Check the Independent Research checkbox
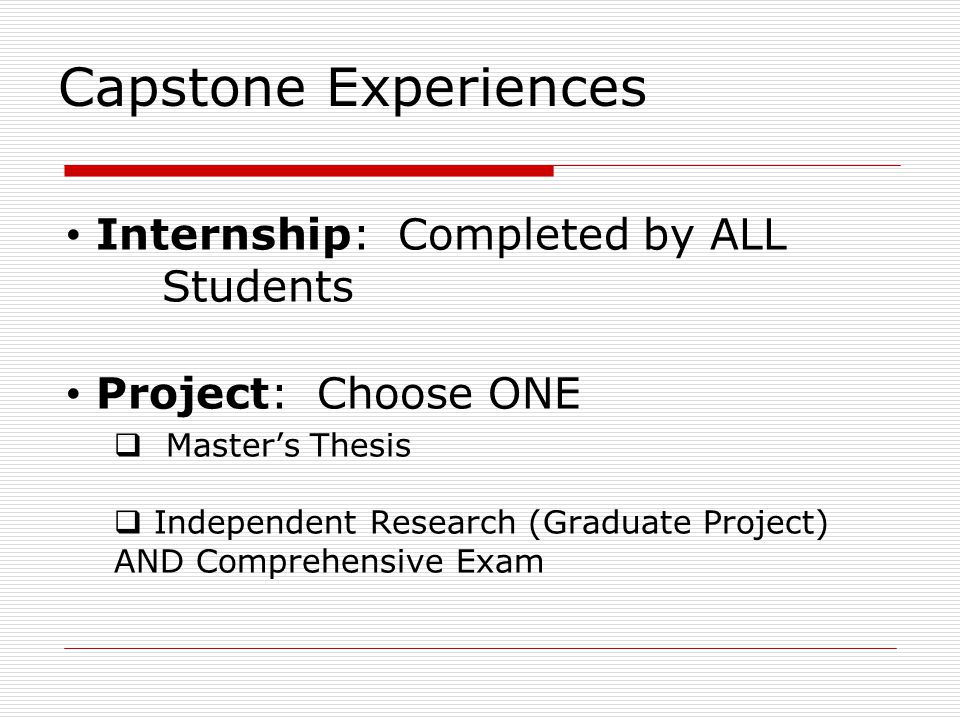 128,522
